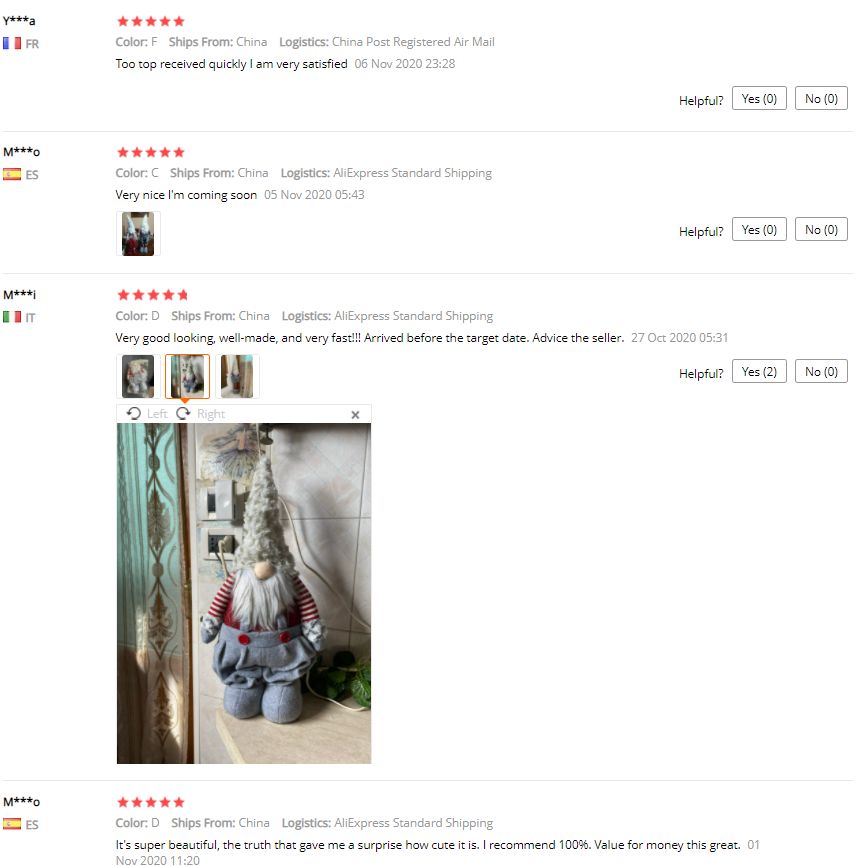Open third thumbnail in M***i's review
861x866 pixels.
(237, 377)
